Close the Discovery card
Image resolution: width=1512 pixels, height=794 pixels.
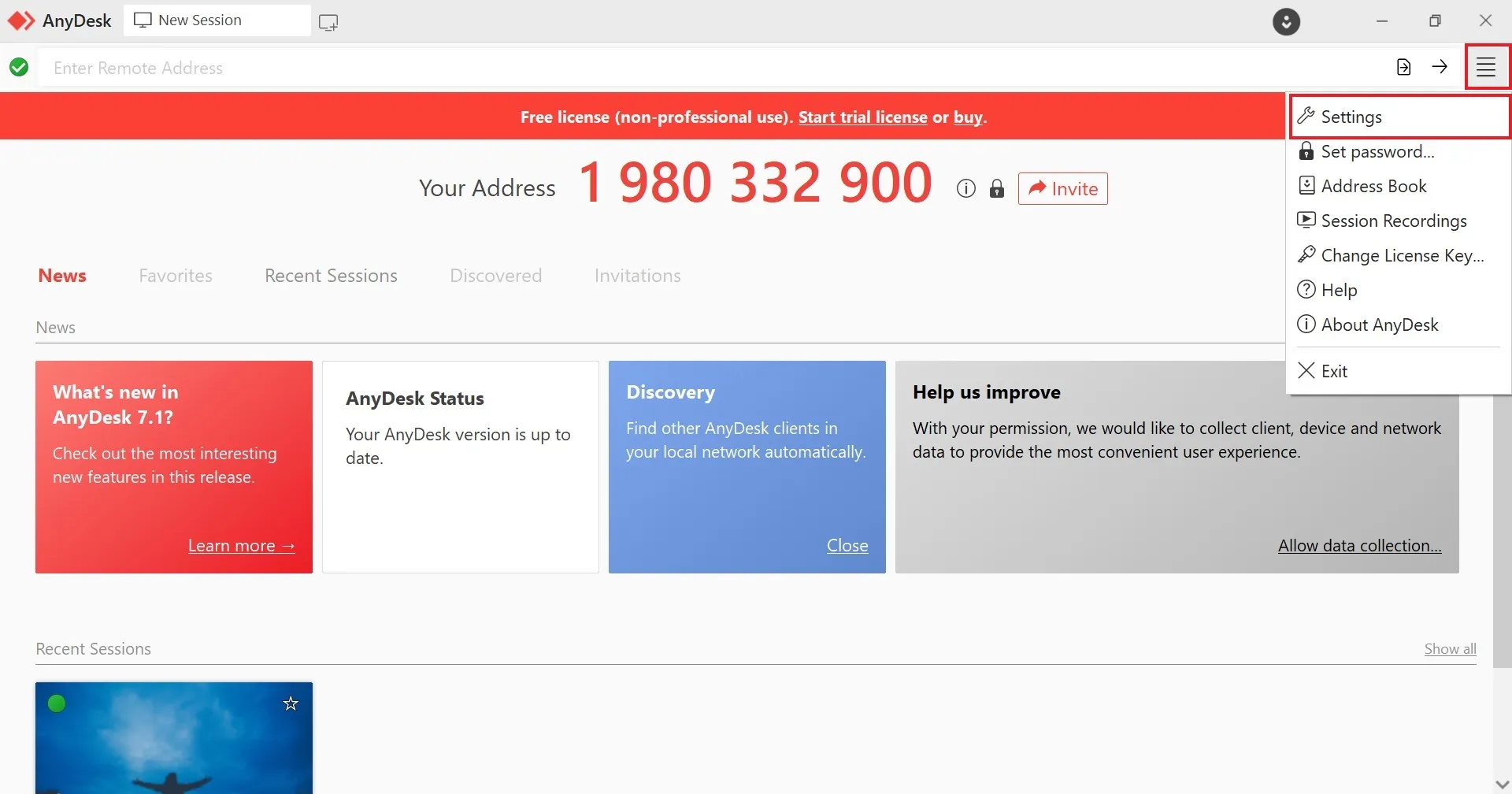click(847, 544)
